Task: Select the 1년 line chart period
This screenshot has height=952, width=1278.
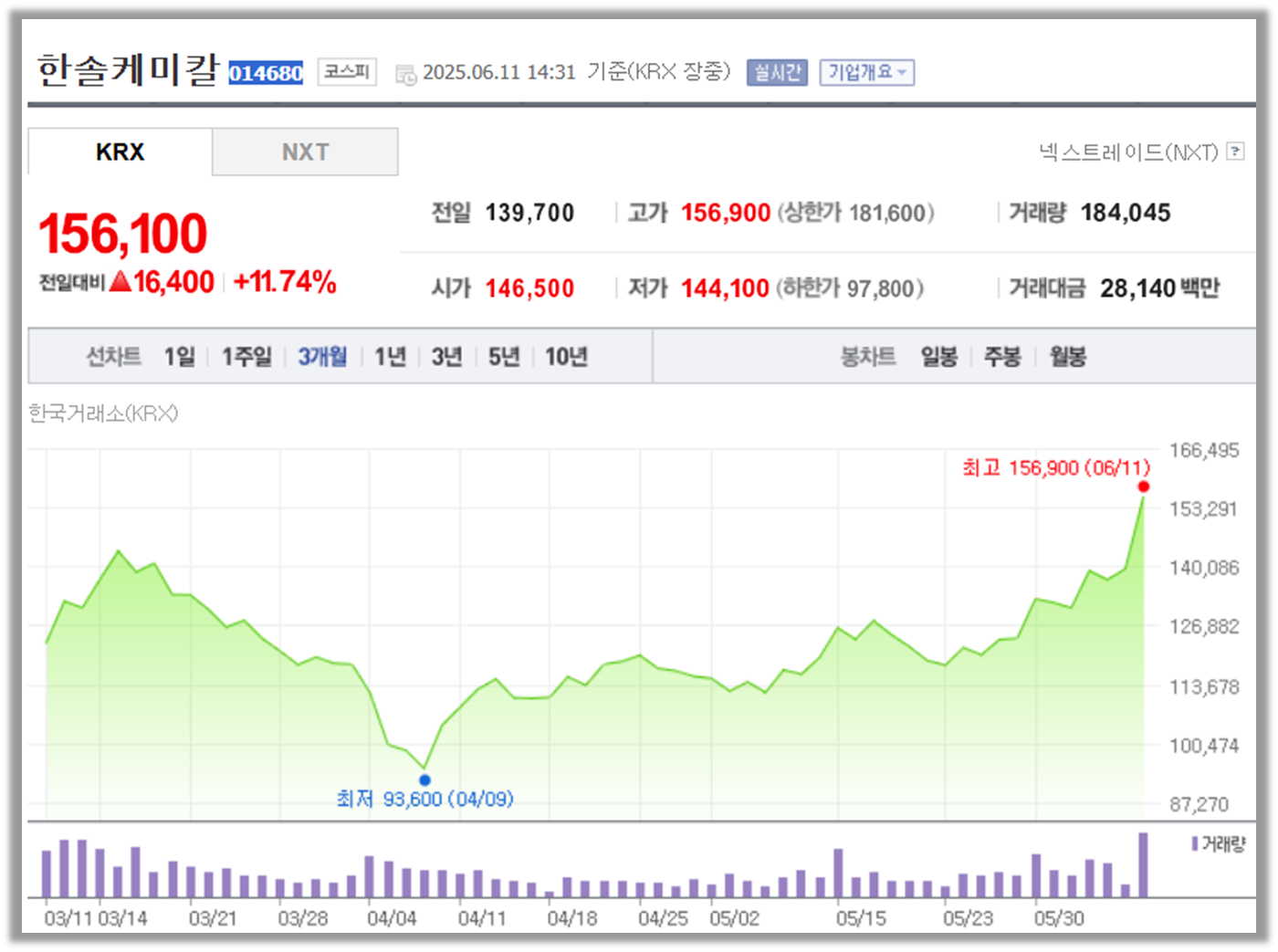Action: (x=390, y=356)
